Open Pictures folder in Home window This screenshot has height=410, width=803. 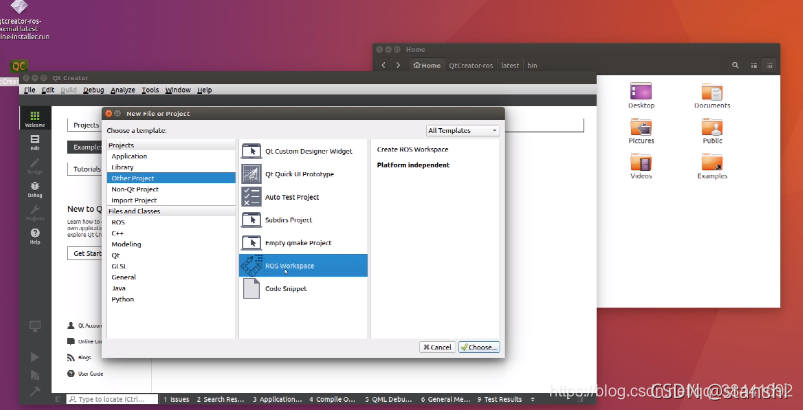pos(641,131)
